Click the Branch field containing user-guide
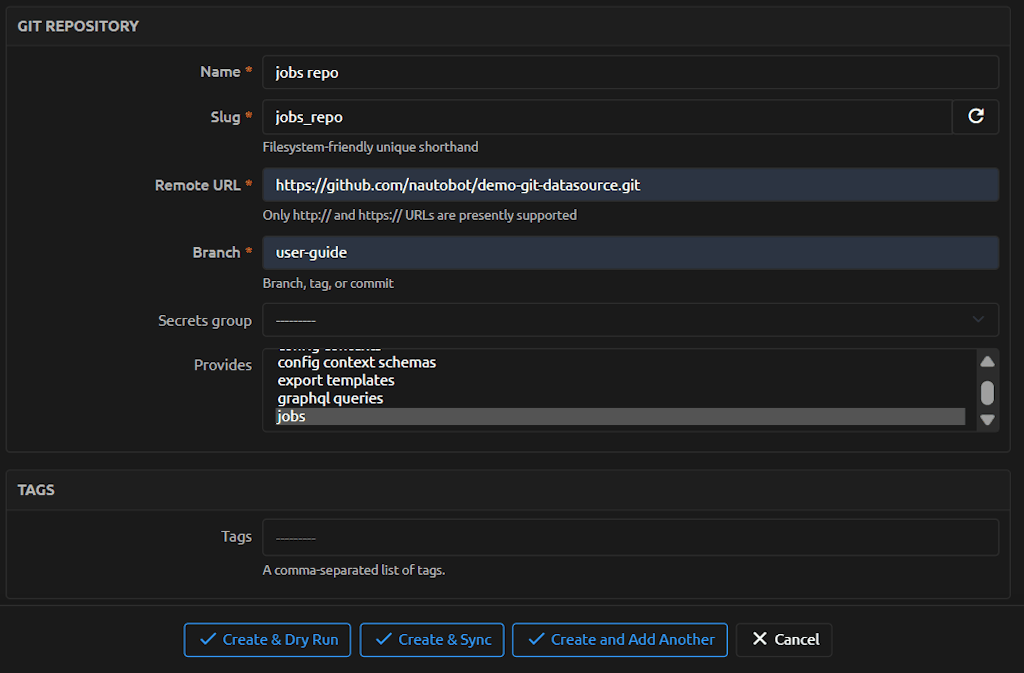 pos(630,253)
